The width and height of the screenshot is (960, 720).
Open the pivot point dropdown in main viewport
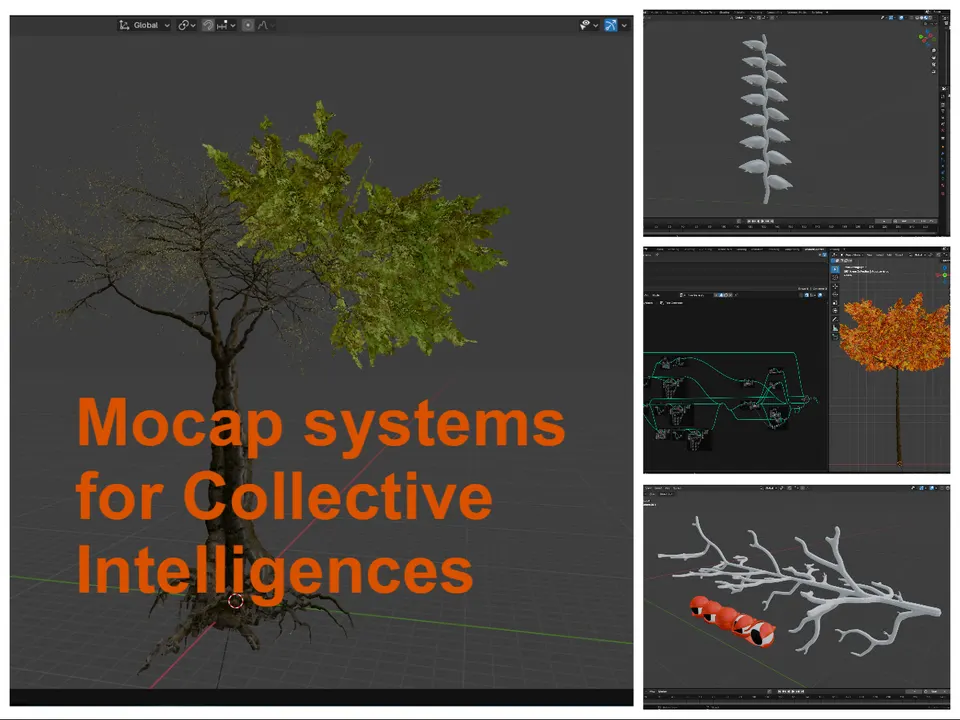(187, 25)
